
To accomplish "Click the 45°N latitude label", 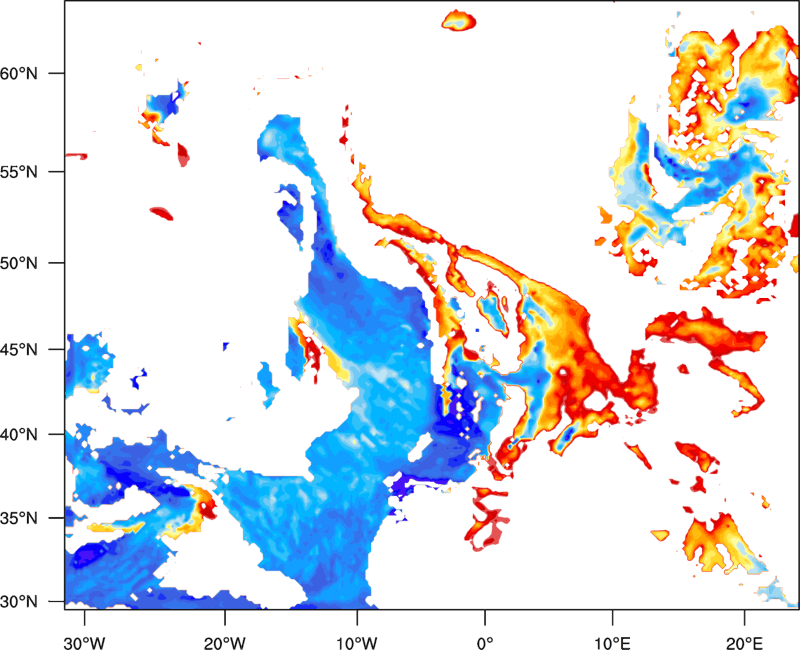I will tap(18, 349).
